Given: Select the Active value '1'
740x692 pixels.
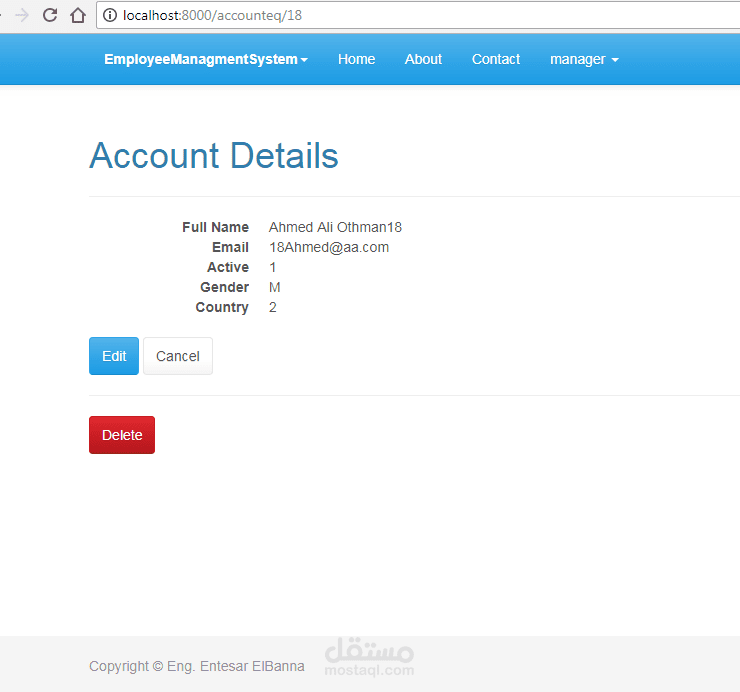Looking at the screenshot, I should (273, 267).
